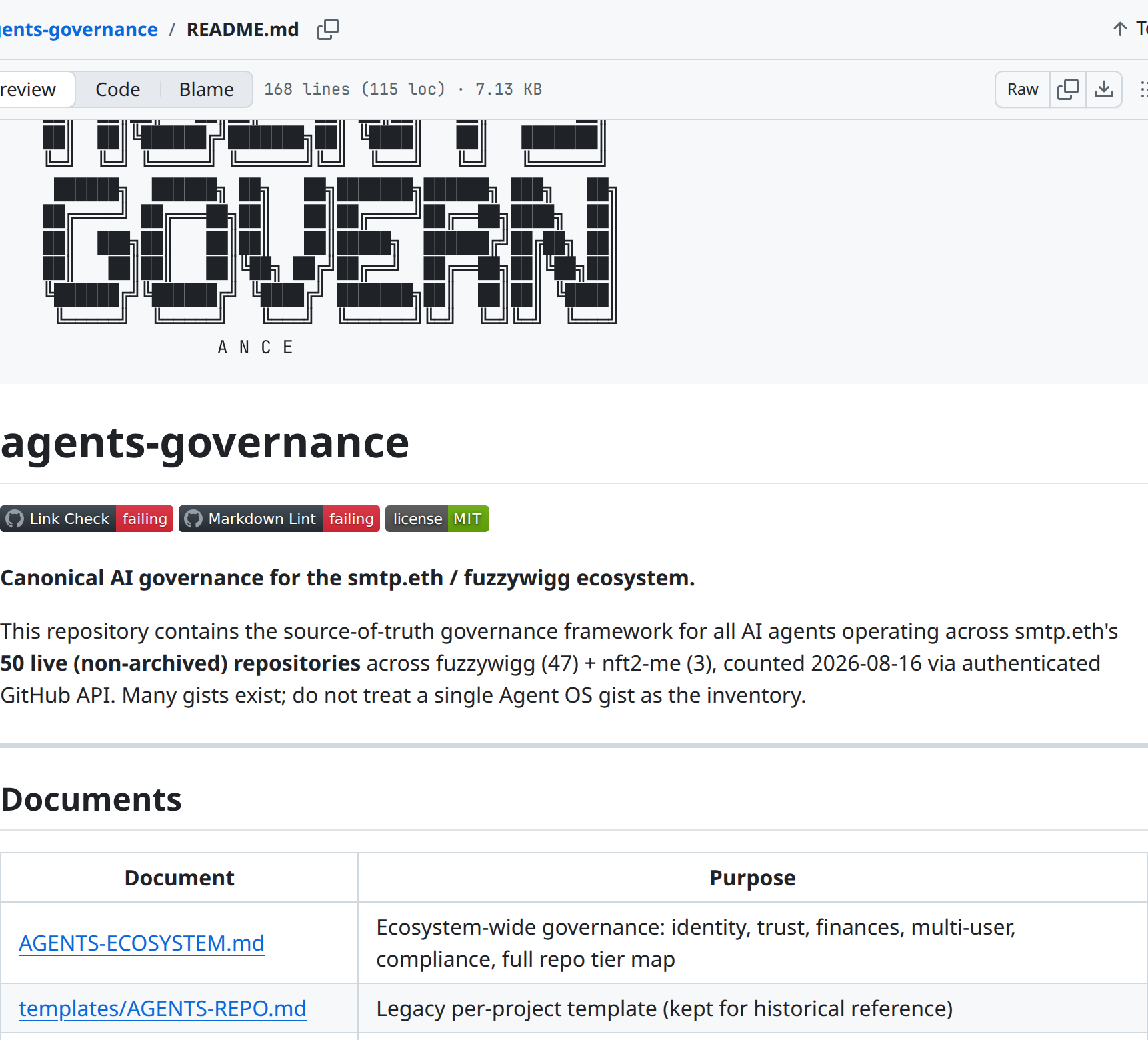Viewport: 1148px width, 1040px height.
Task: Copy raw file contents icon
Action: coord(1068,89)
